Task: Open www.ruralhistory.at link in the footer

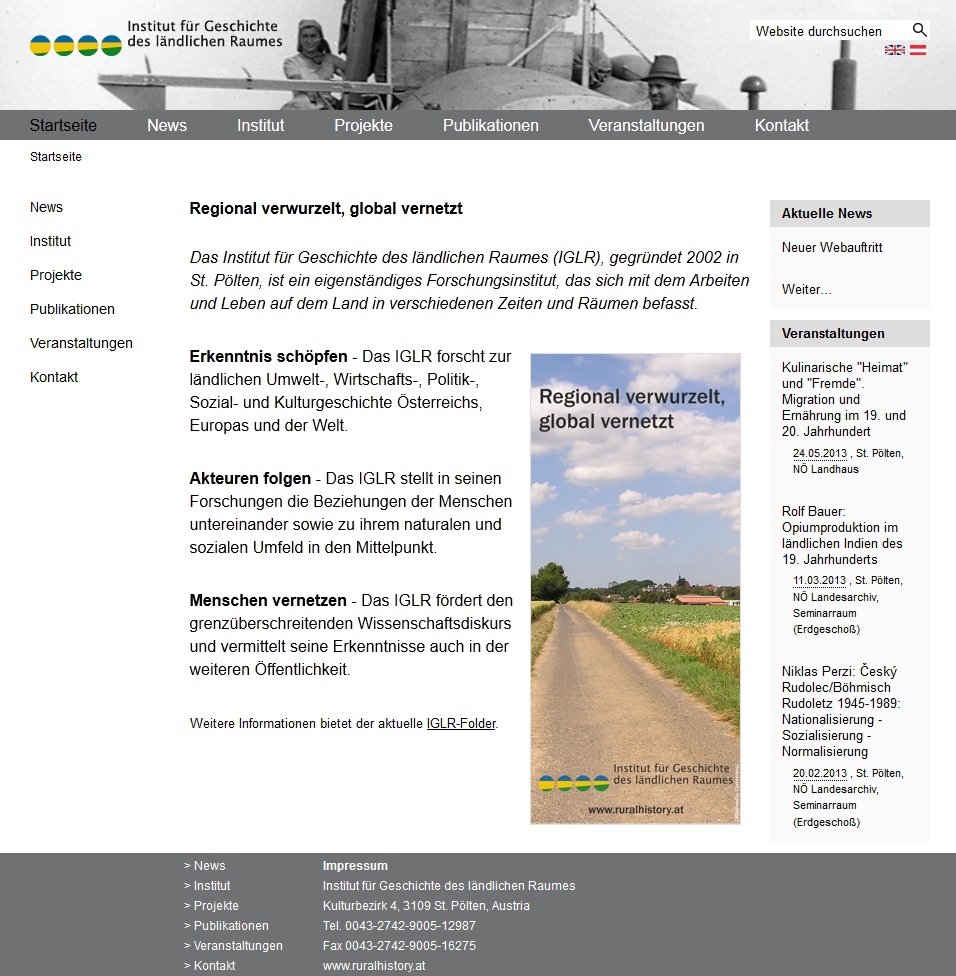Action: click(373, 966)
